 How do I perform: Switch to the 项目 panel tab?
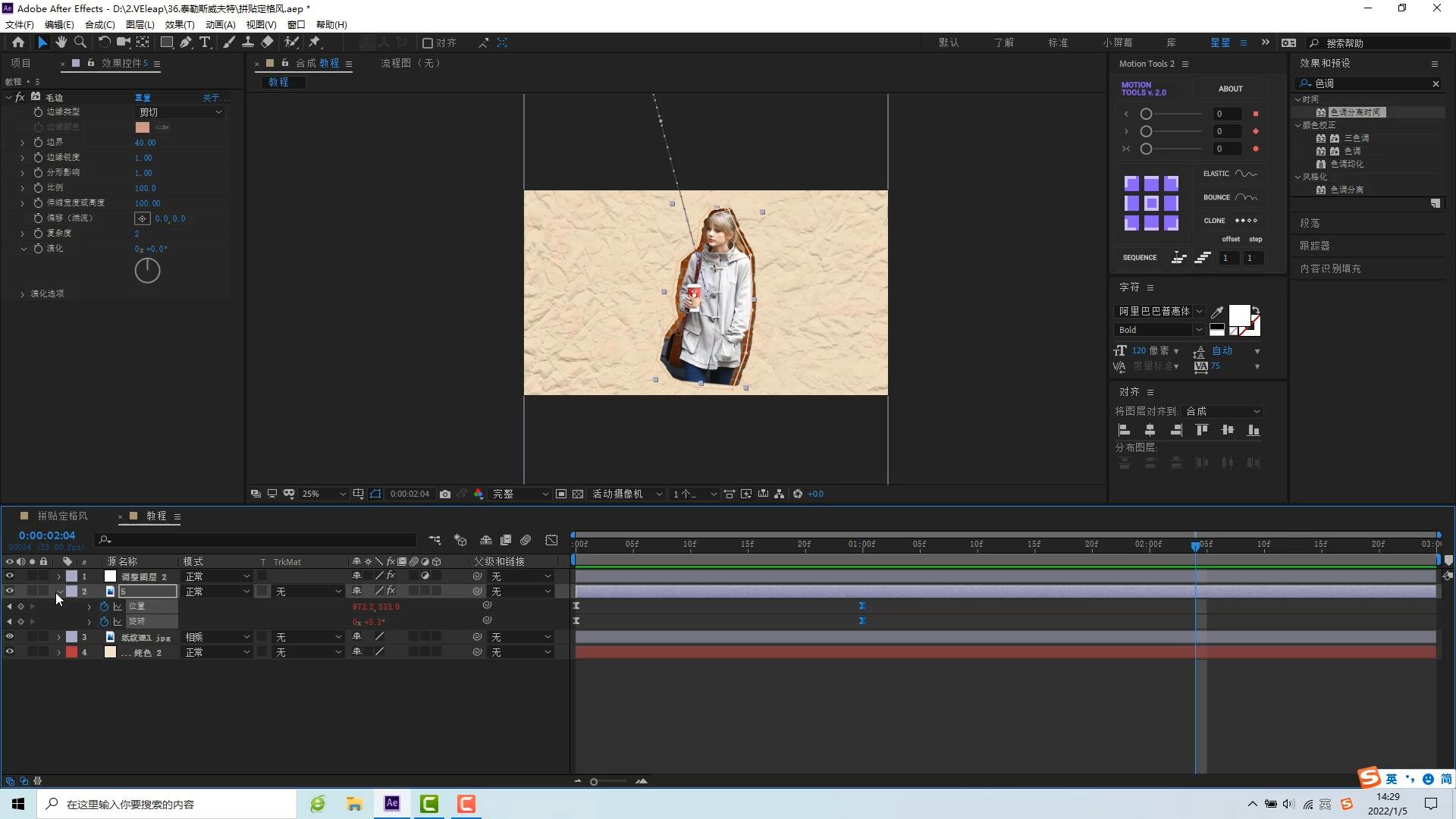(x=20, y=63)
